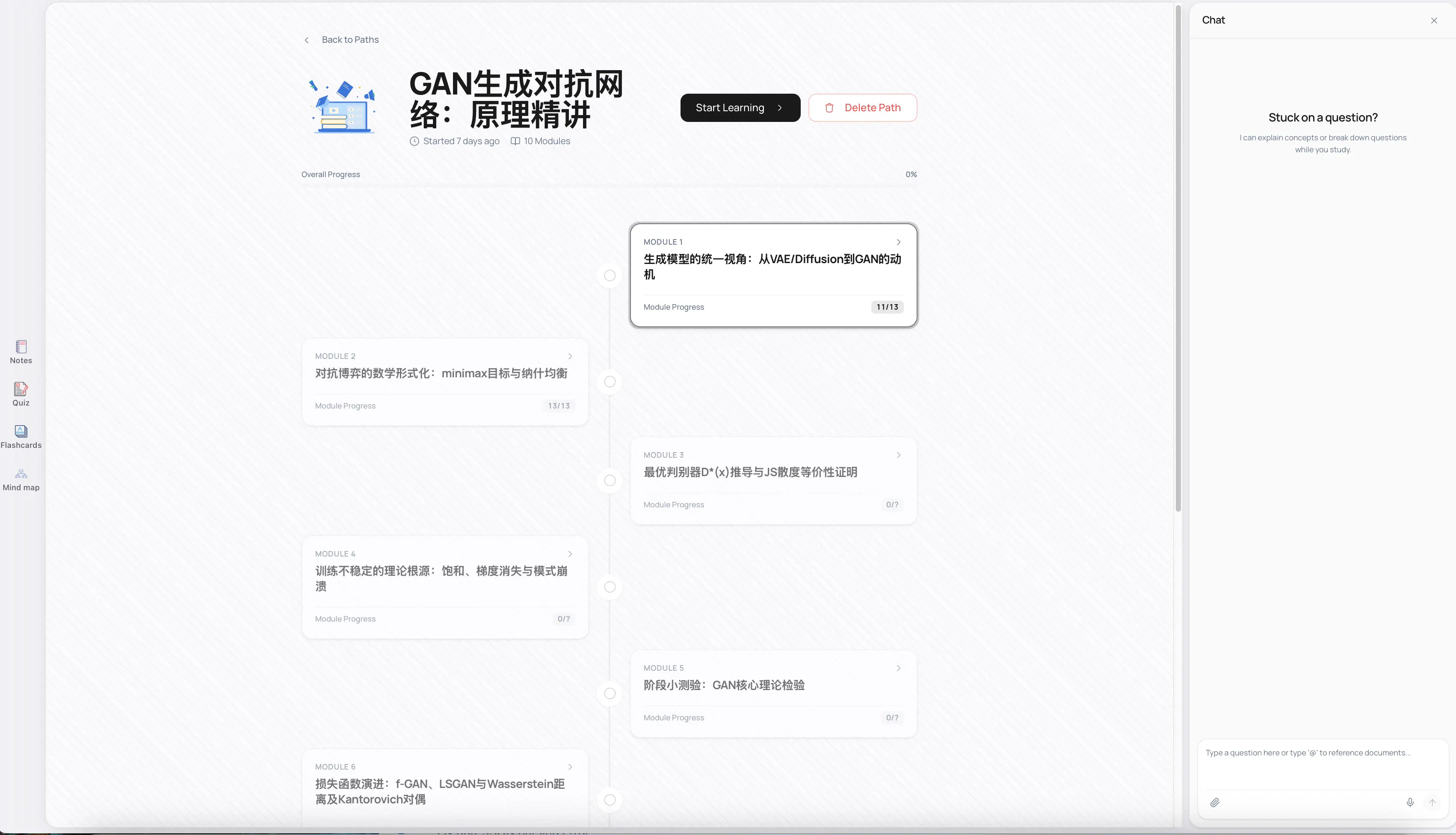Click the Start Learning button

coord(740,108)
